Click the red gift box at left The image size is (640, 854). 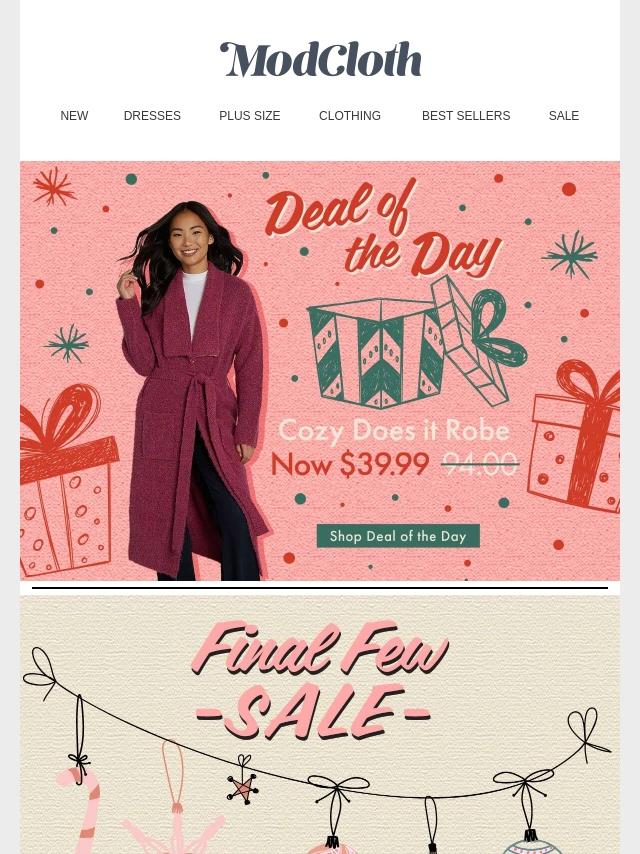coord(67,480)
